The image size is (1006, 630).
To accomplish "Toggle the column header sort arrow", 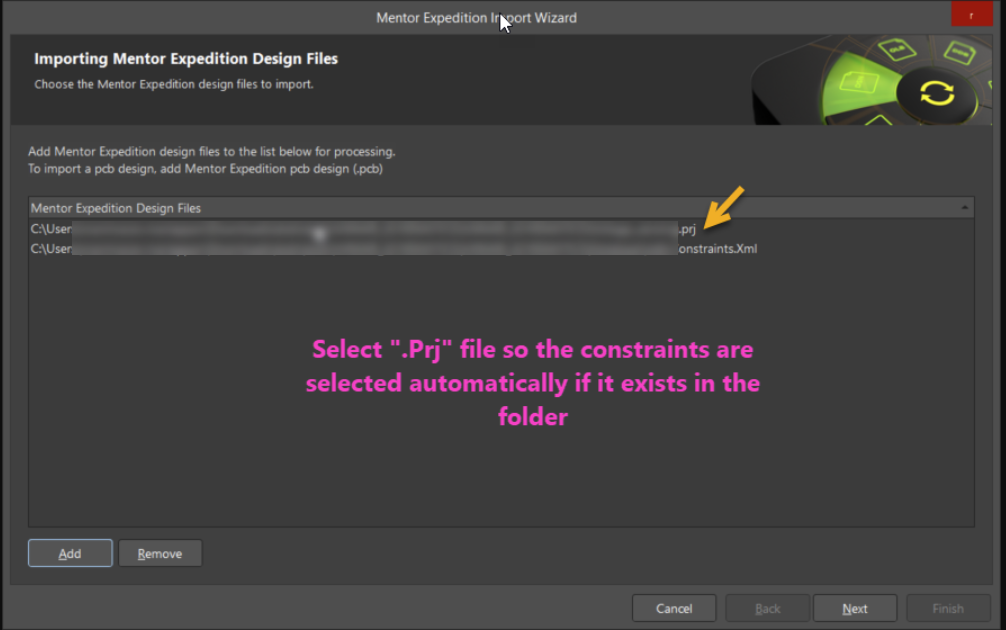I will click(964, 208).
